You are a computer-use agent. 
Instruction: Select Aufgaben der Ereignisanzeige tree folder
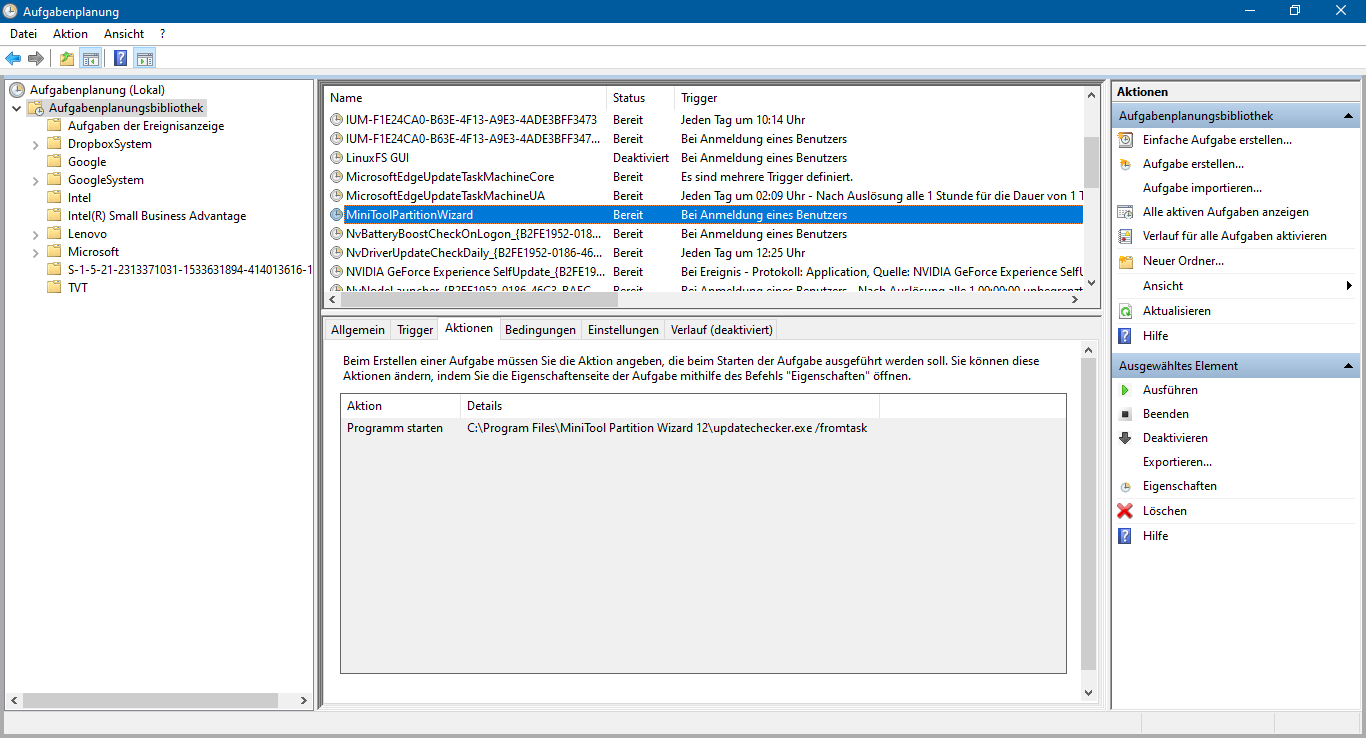pyautogui.click(x=146, y=126)
